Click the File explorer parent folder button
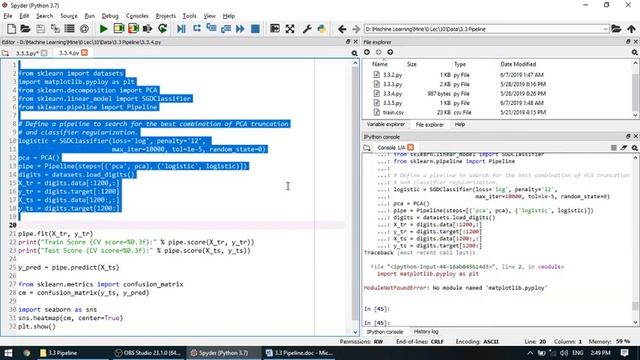 [390, 52]
